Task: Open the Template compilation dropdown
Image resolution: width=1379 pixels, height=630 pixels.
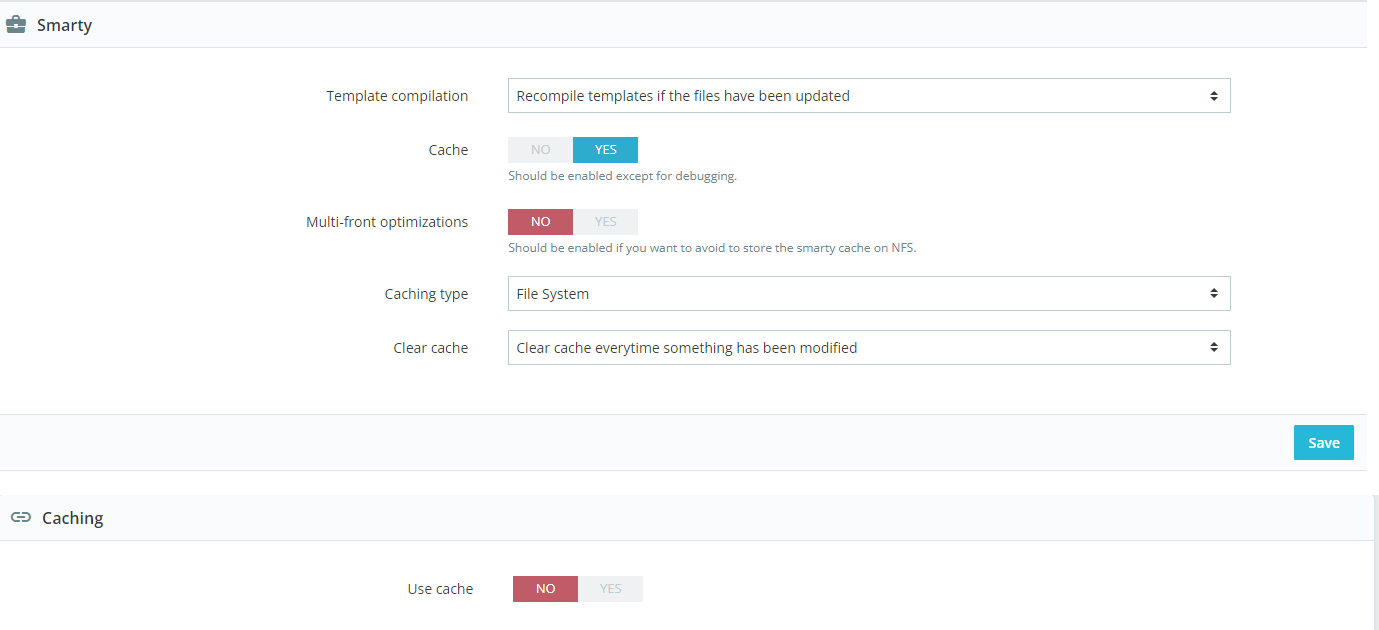Action: tap(868, 96)
